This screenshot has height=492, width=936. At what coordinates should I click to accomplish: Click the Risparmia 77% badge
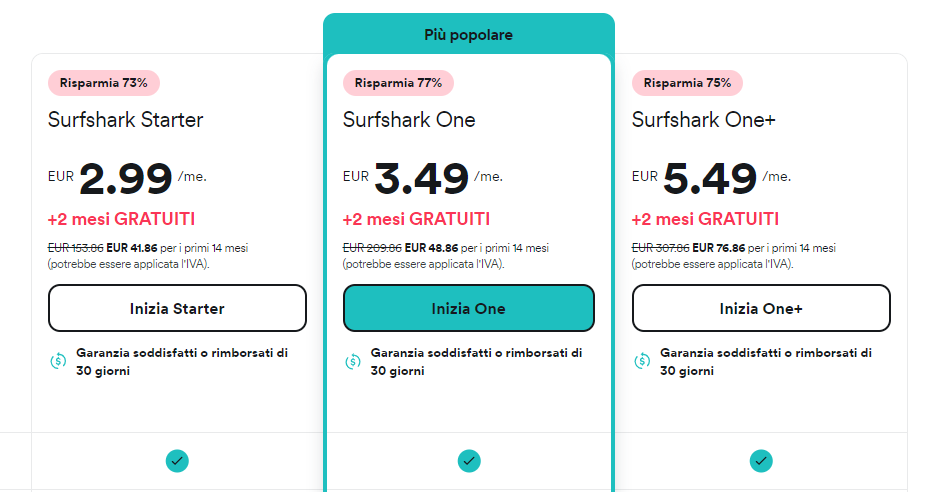(x=398, y=83)
